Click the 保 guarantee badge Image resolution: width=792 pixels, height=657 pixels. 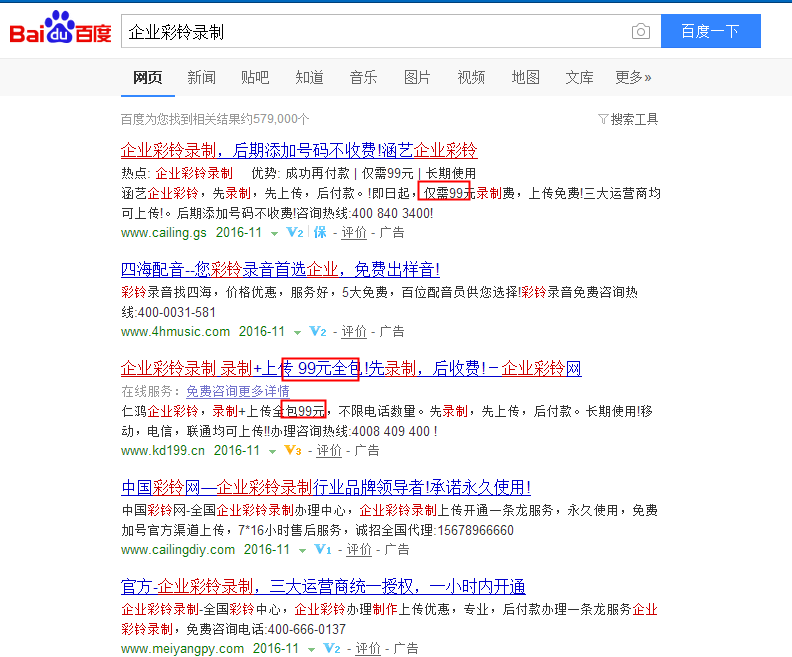pyautogui.click(x=320, y=232)
